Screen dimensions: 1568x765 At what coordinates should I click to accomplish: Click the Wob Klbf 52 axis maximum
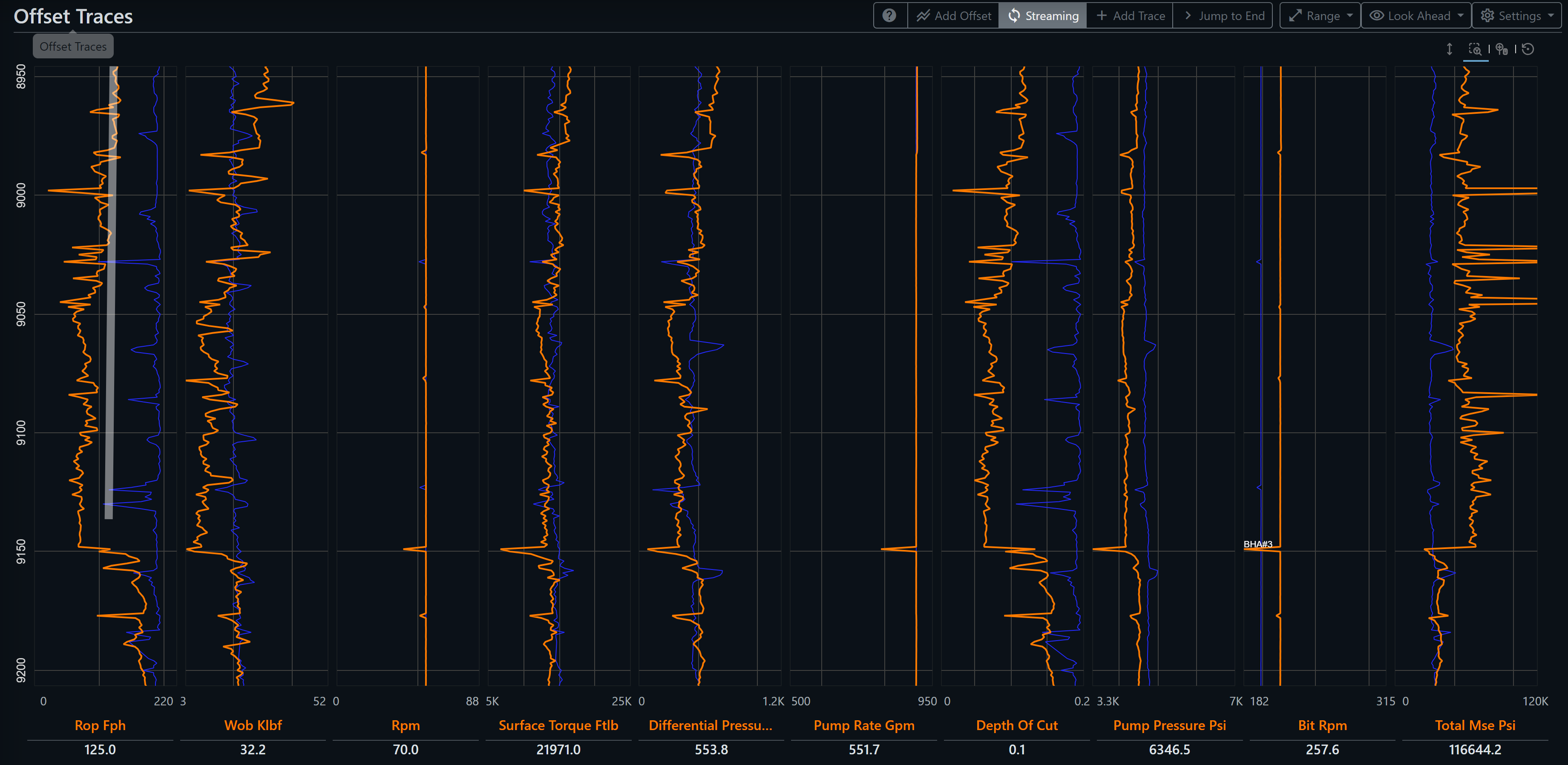(x=319, y=701)
